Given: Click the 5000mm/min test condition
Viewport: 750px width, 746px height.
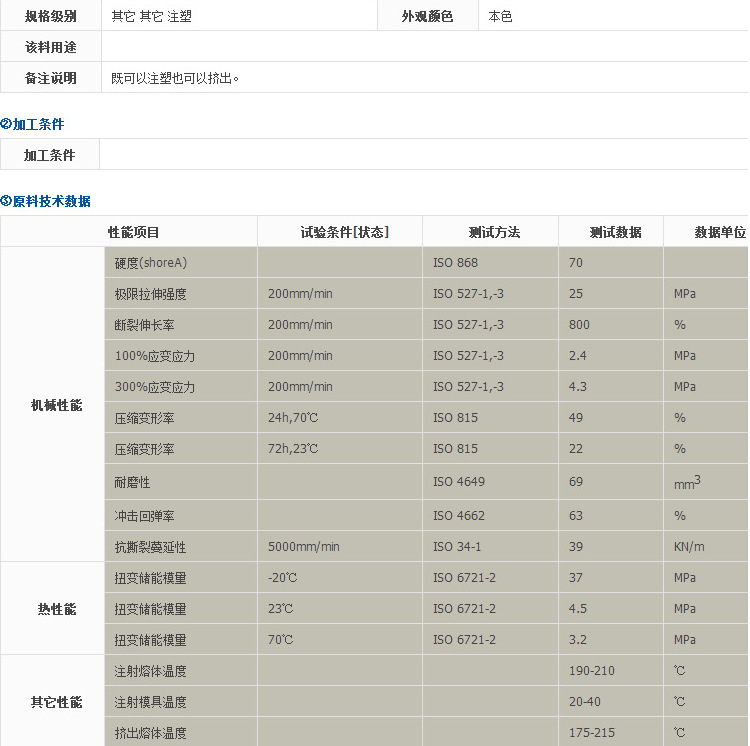Looking at the screenshot, I should click(x=304, y=547).
